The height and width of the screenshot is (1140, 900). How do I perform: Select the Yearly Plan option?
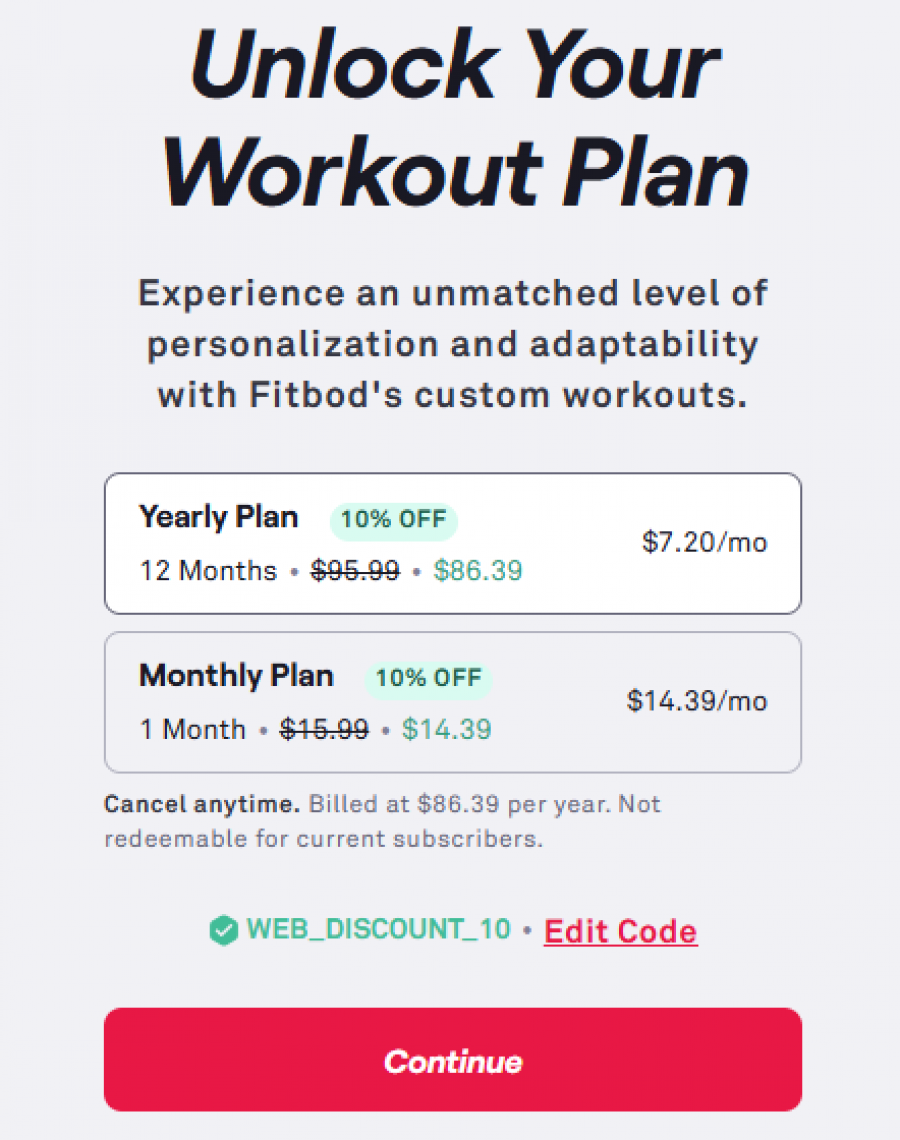click(x=452, y=542)
